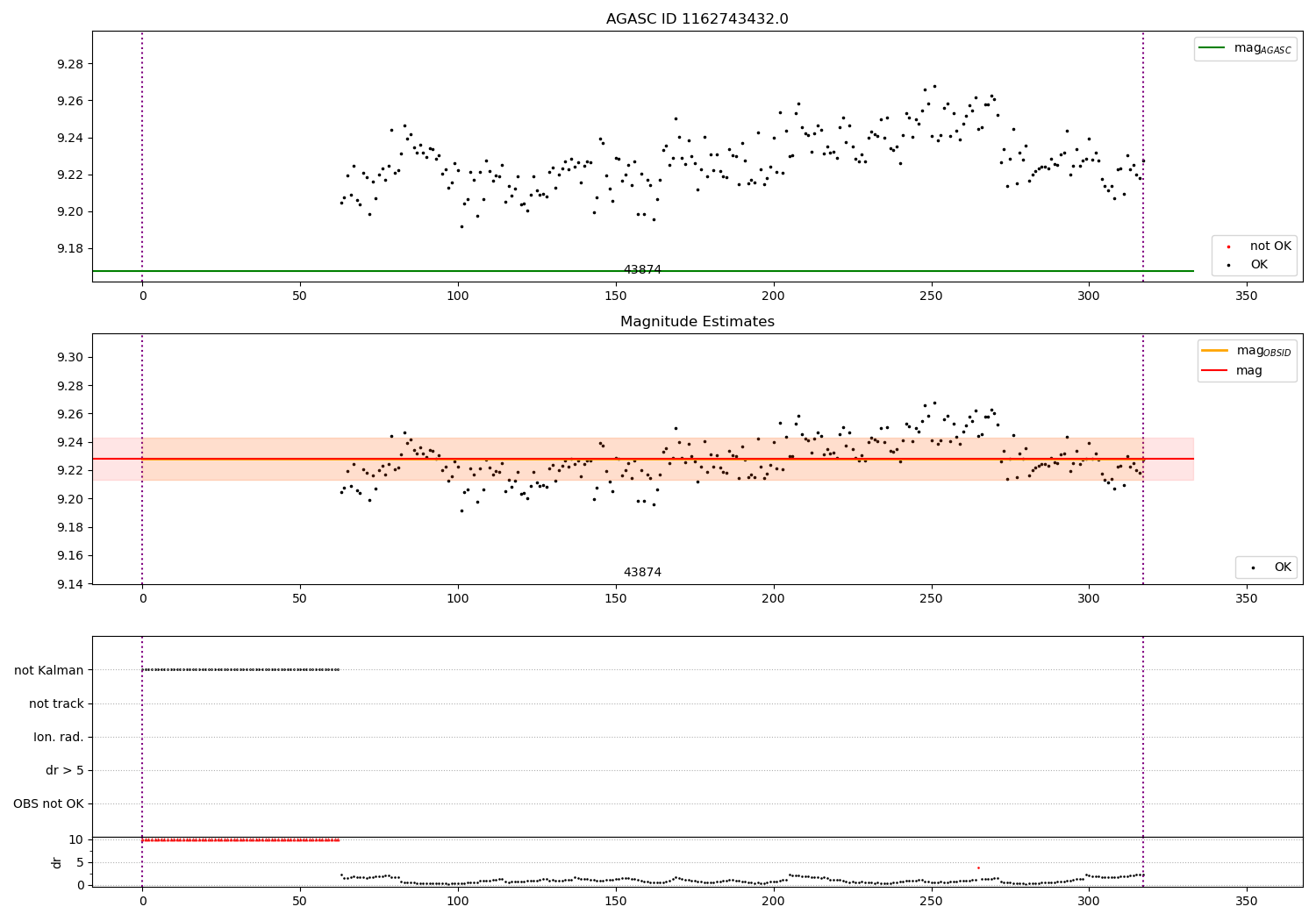Click the 'not Kalman' row label
The width and height of the screenshot is (1316, 921).
tap(49, 670)
